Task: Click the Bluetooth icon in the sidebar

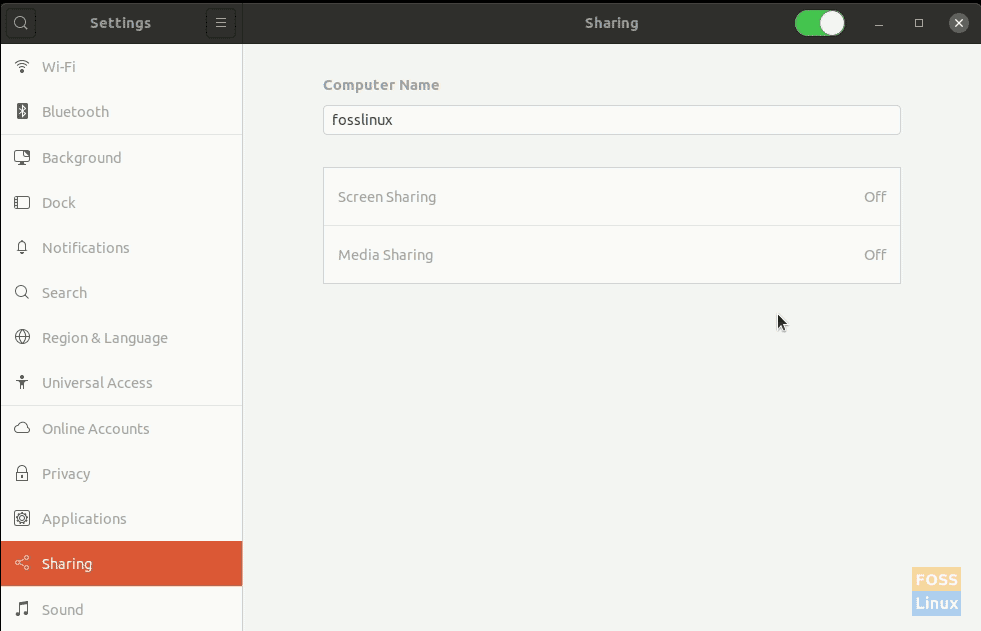Action: pos(21,111)
